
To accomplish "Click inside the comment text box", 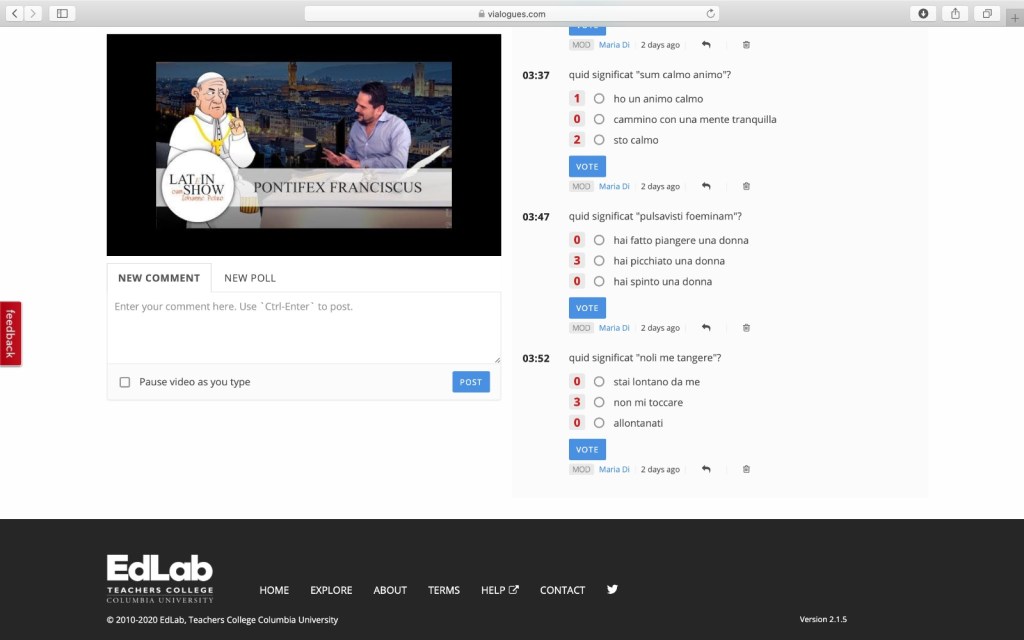I will [x=303, y=327].
